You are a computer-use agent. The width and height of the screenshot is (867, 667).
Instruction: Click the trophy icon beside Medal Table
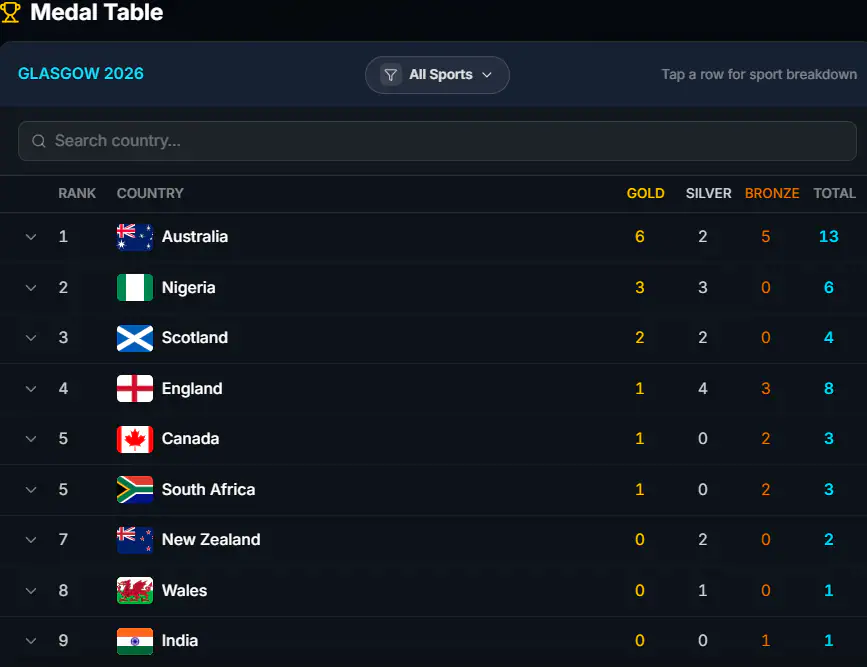pyautogui.click(x=10, y=12)
